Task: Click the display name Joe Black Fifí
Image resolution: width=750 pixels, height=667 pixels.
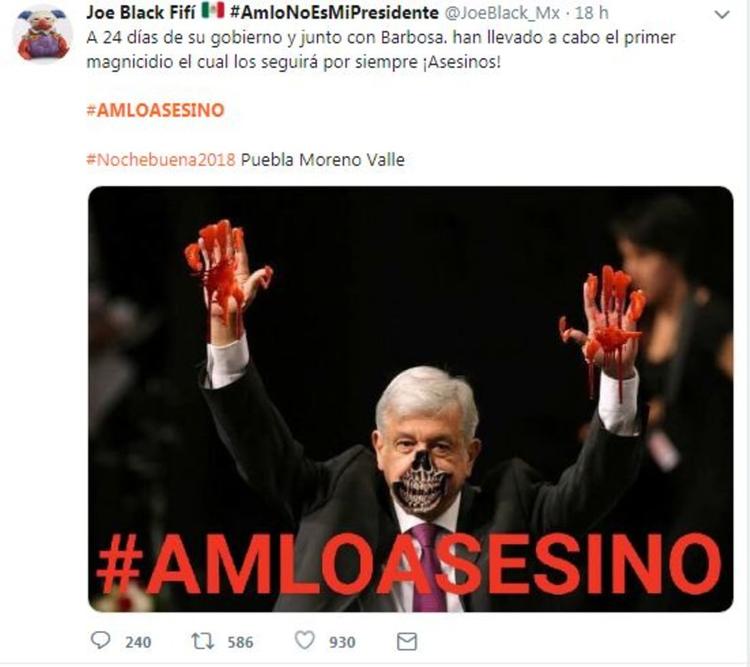Action: (141, 12)
